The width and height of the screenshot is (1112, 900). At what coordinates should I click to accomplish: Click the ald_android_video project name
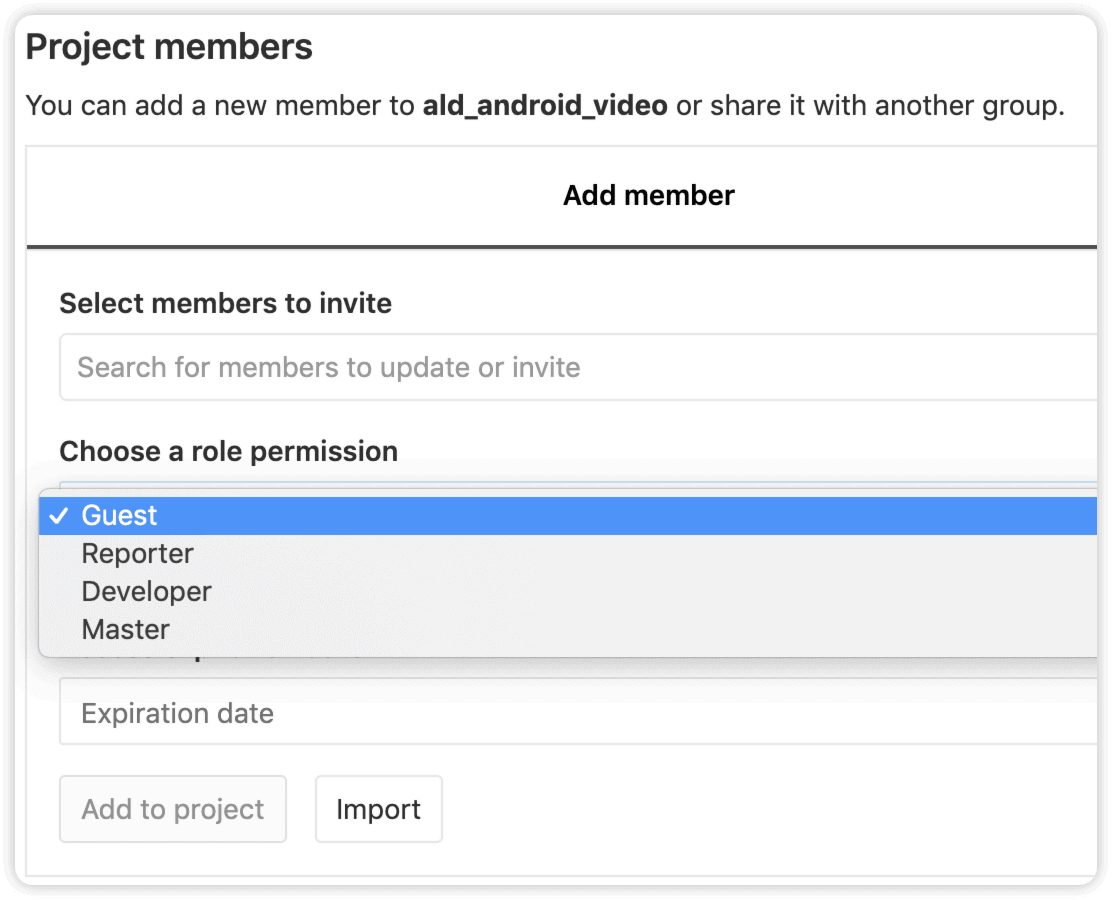545,106
